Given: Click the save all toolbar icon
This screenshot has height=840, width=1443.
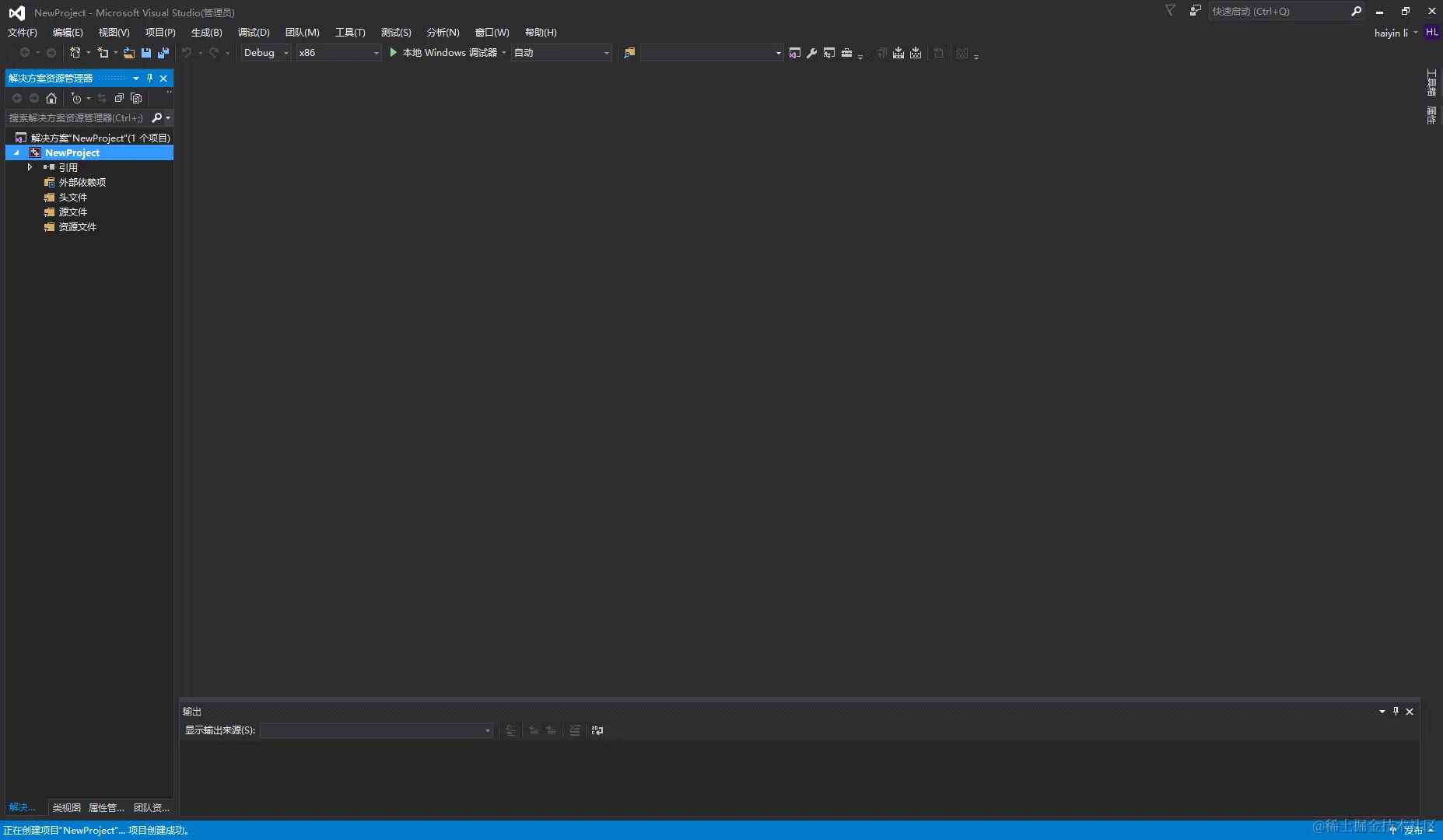Looking at the screenshot, I should tap(163, 53).
